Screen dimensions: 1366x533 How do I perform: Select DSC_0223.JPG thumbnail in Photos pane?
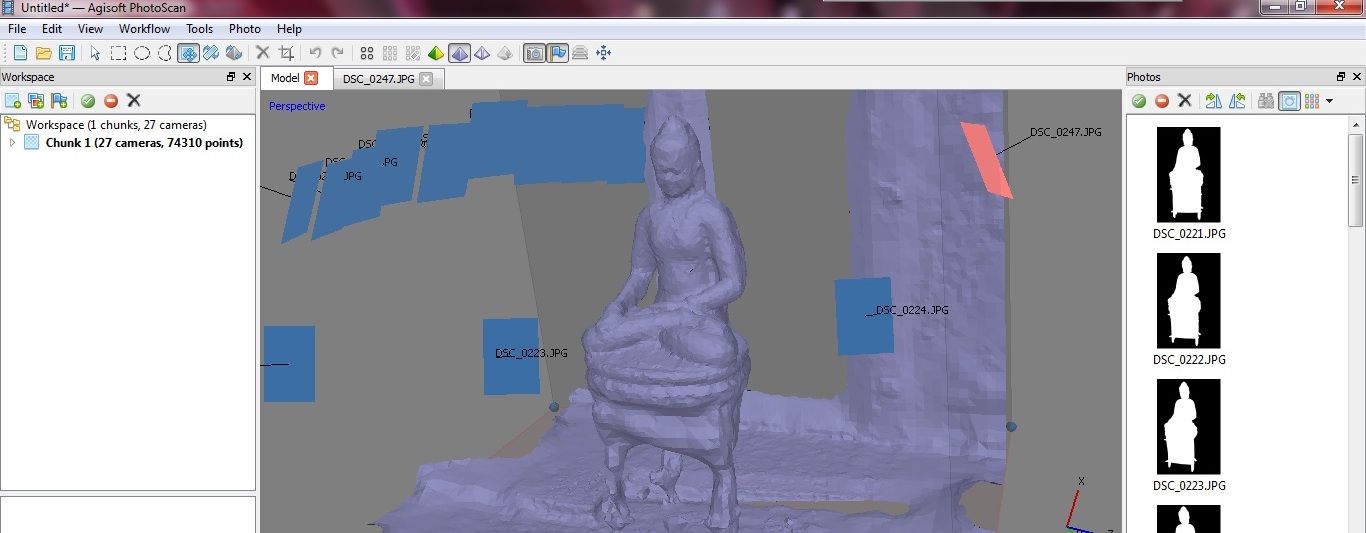click(x=1189, y=426)
